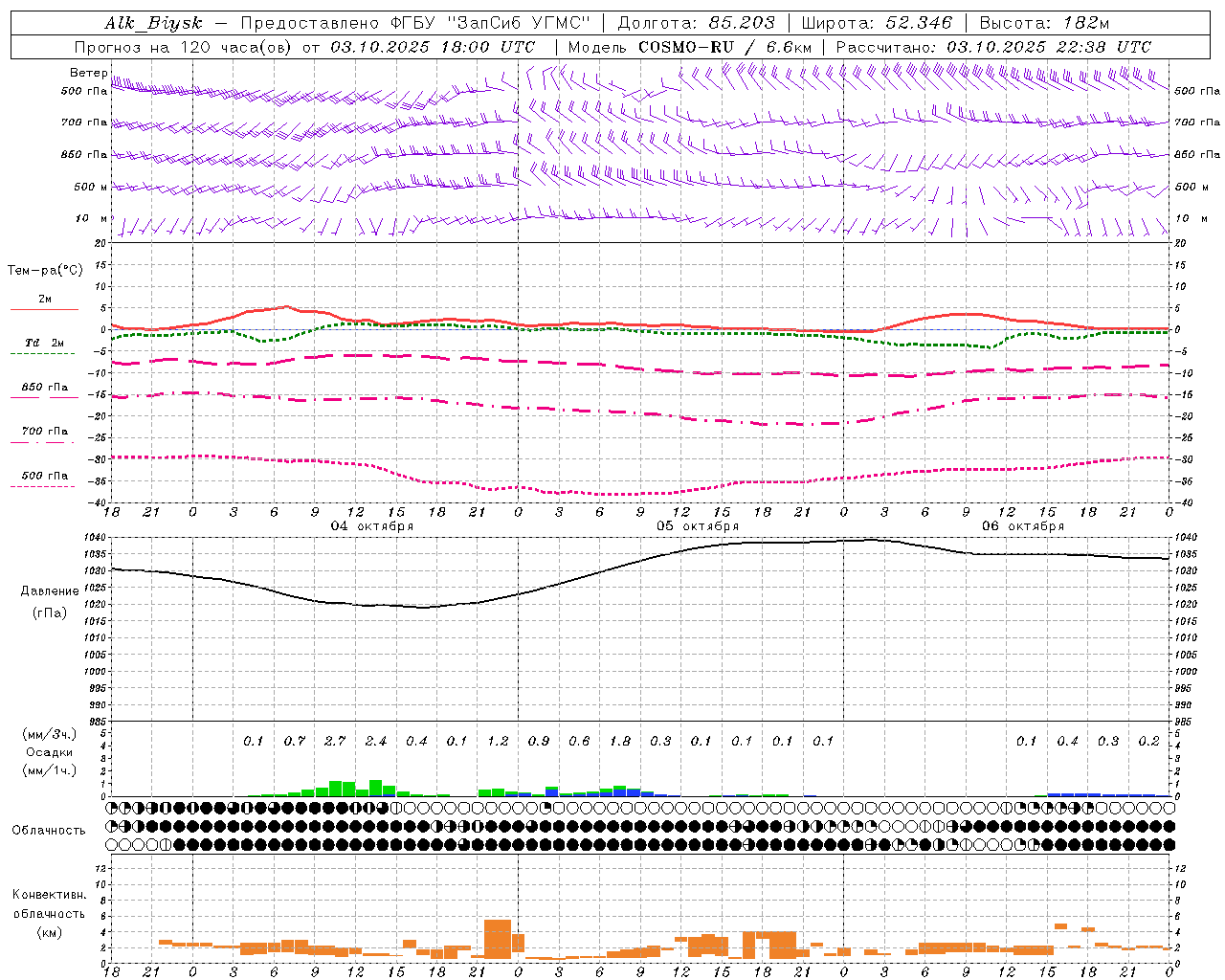Viewport: 1225px width, 980px height.
Task: Click the longitude value Долгота: 85.203
Action: (x=696, y=23)
